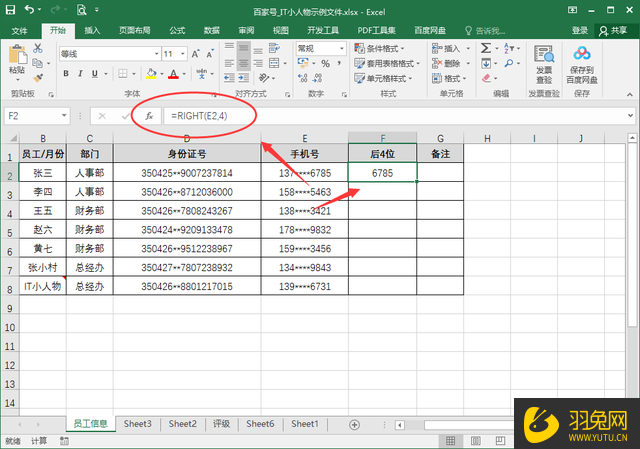Select cell F2 containing 6785
The height and width of the screenshot is (449, 640).
click(382, 173)
